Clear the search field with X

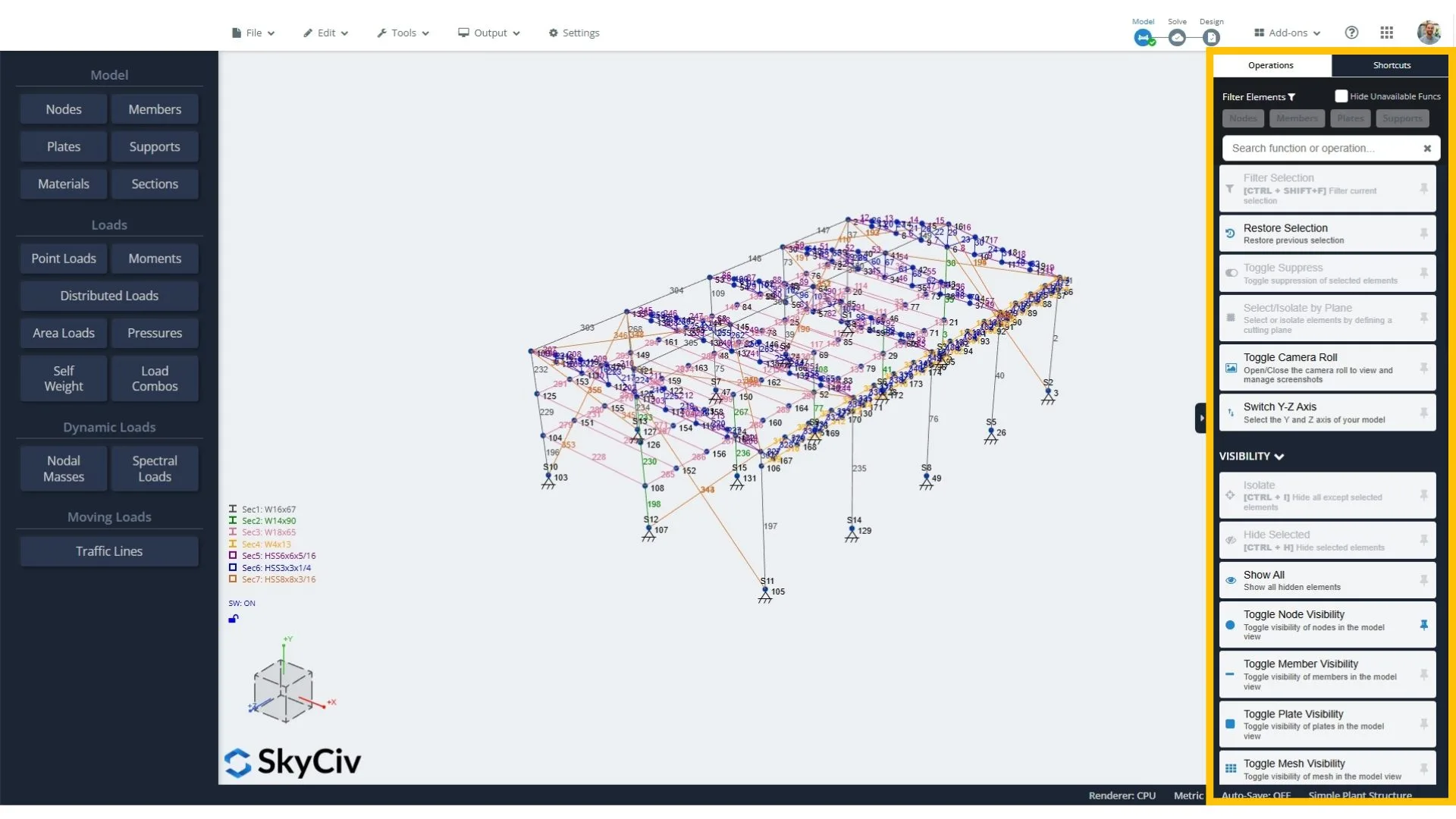pos(1427,149)
